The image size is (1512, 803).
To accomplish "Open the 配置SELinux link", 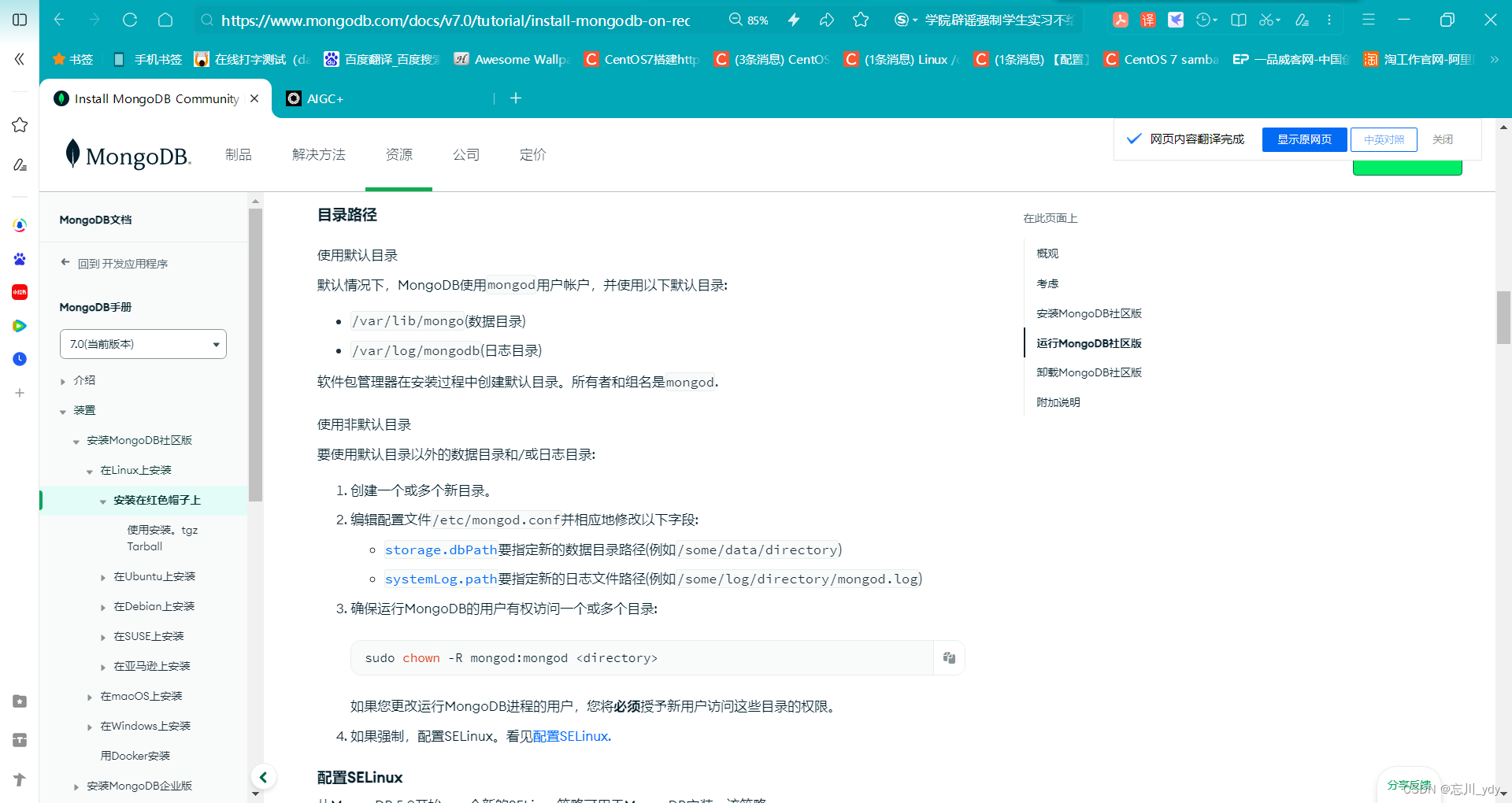I will [x=570, y=736].
